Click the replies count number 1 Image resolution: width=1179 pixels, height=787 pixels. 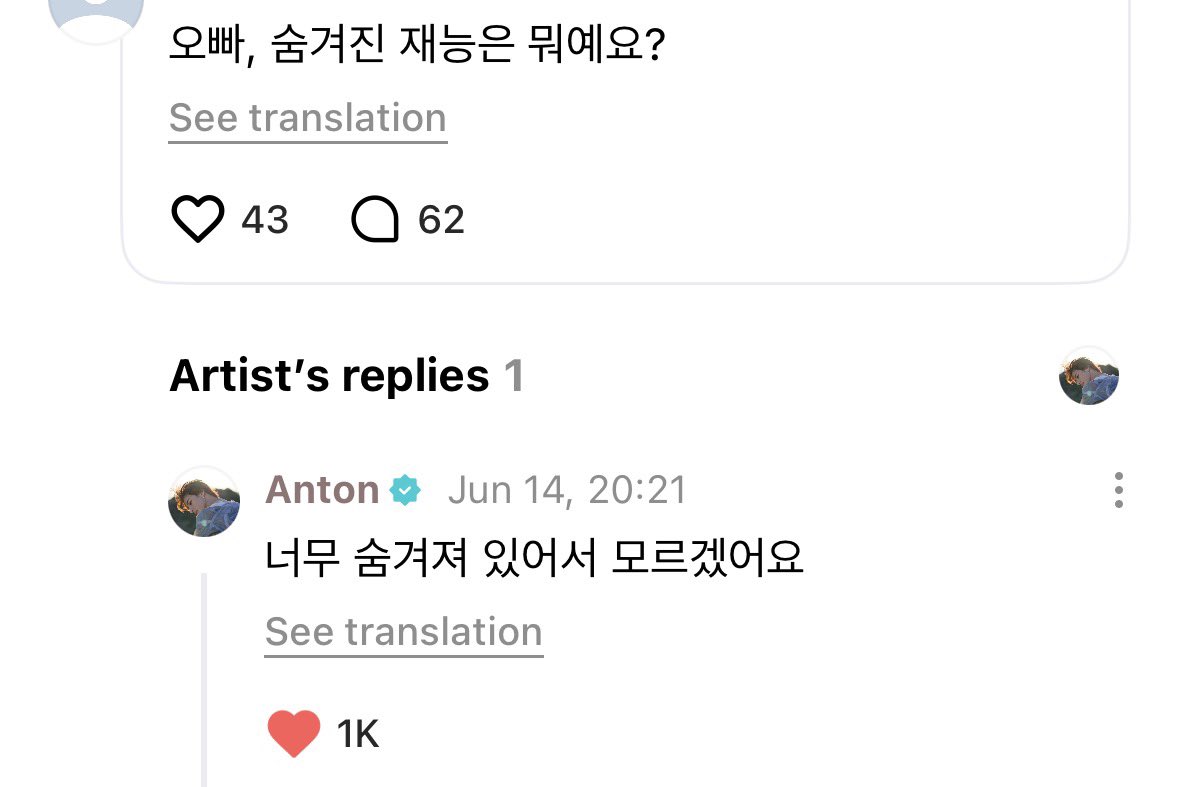pos(514,375)
